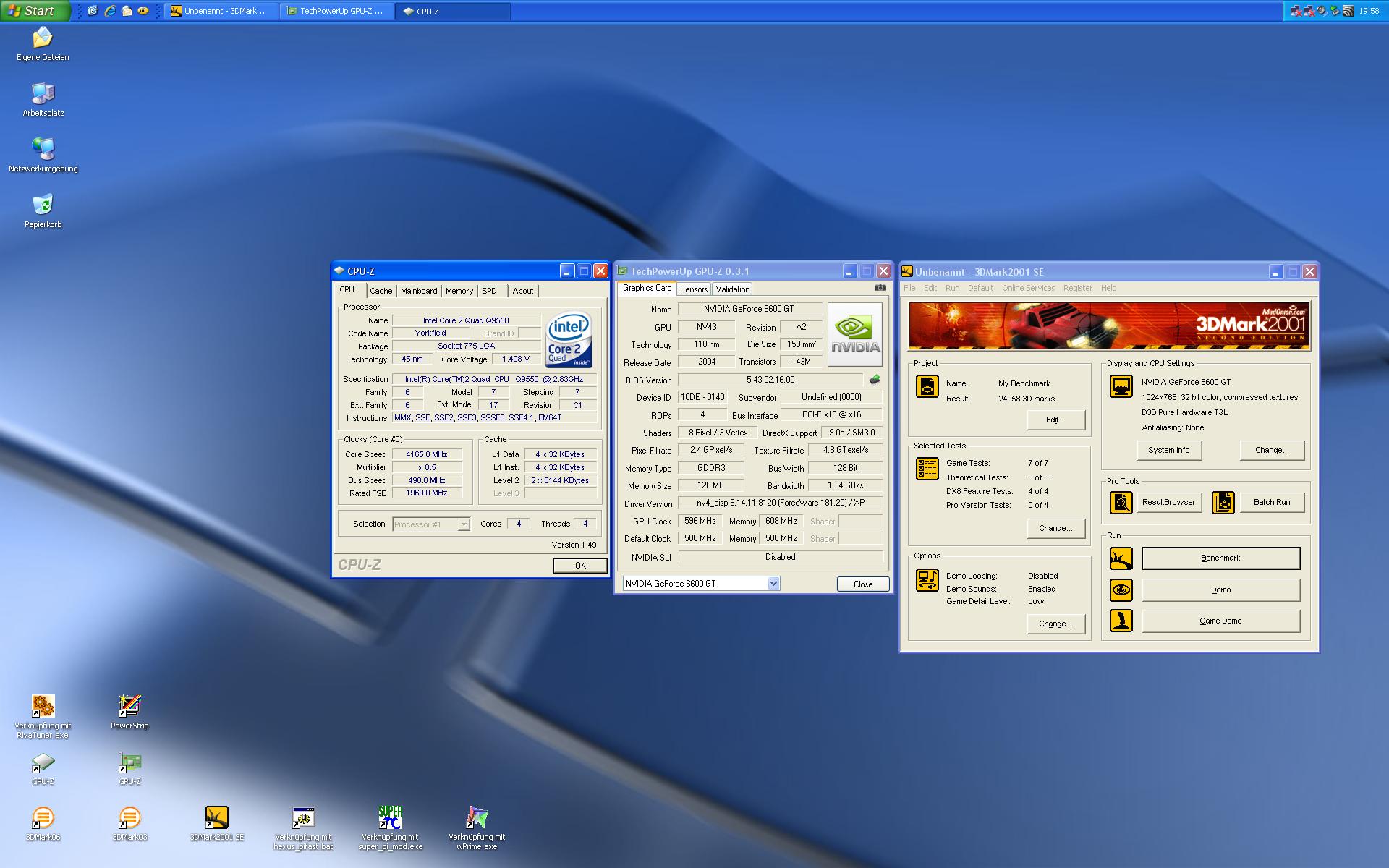This screenshot has width=1389, height=868.
Task: Click Change... in Selected Tests section
Action: coord(1055,528)
